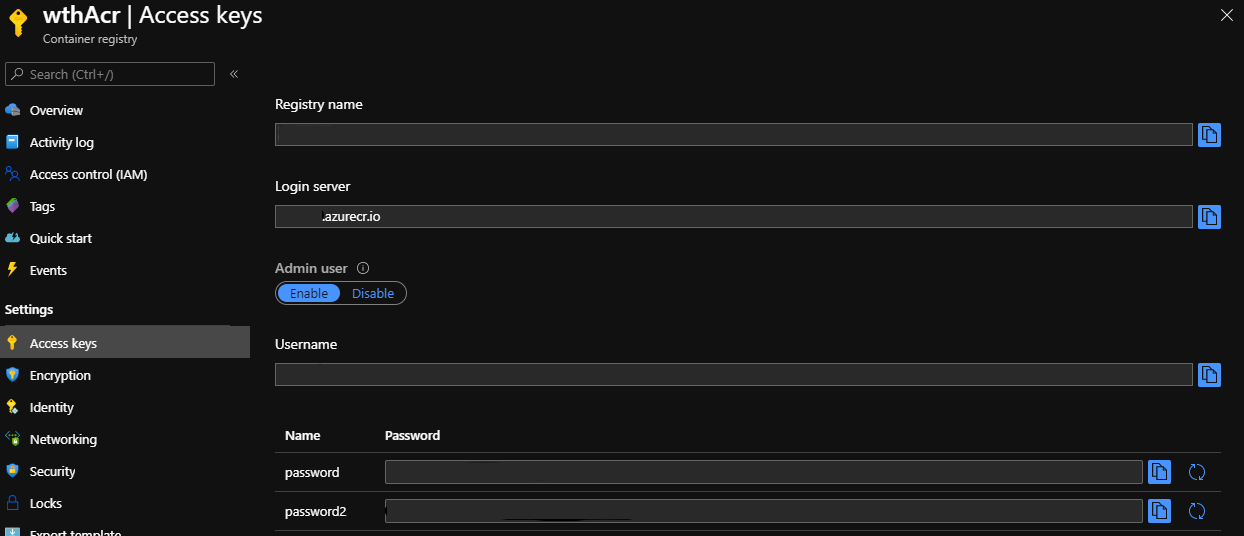The height and width of the screenshot is (536, 1244).
Task: Regenerate the first password
Action: click(x=1196, y=472)
